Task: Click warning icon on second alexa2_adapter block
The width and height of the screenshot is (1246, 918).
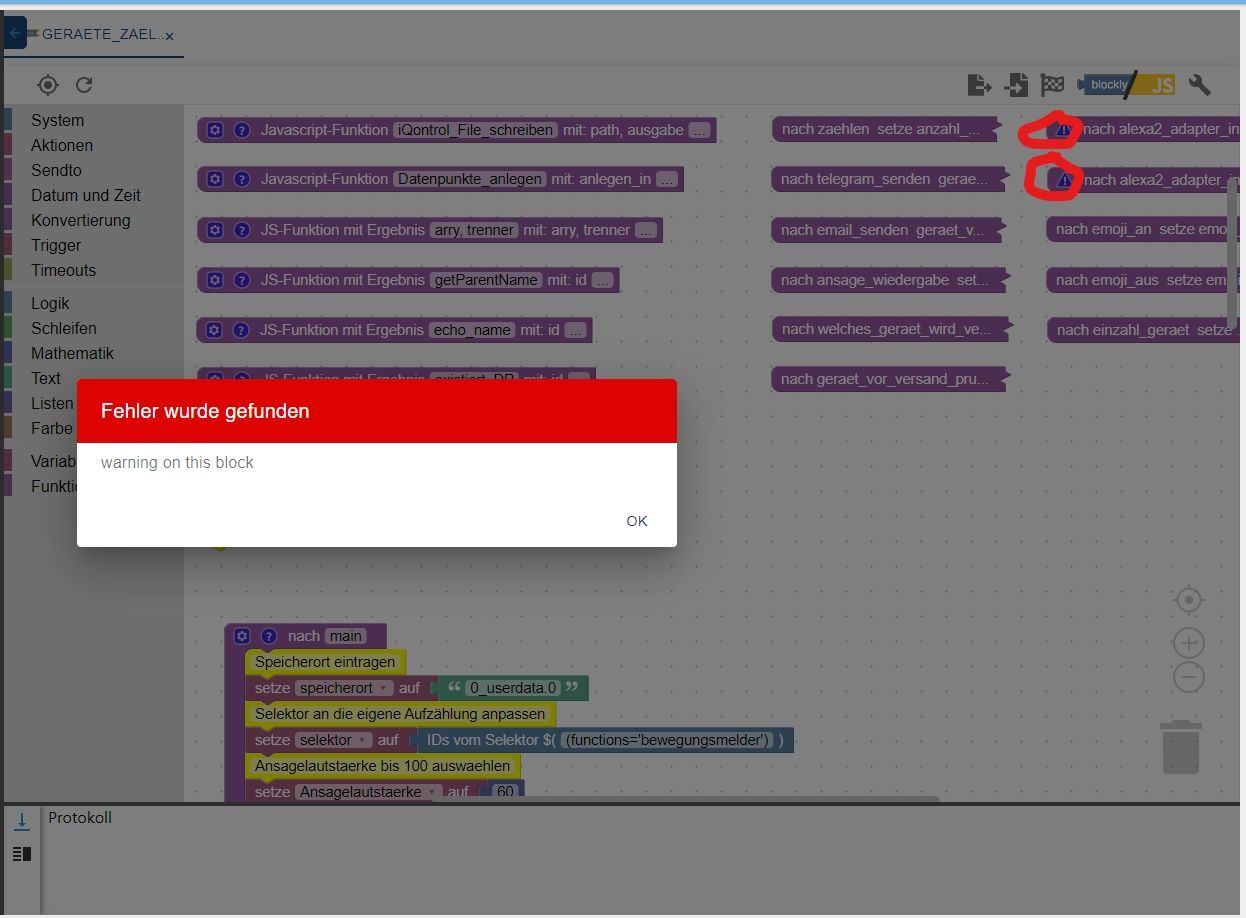Action: (x=1064, y=180)
